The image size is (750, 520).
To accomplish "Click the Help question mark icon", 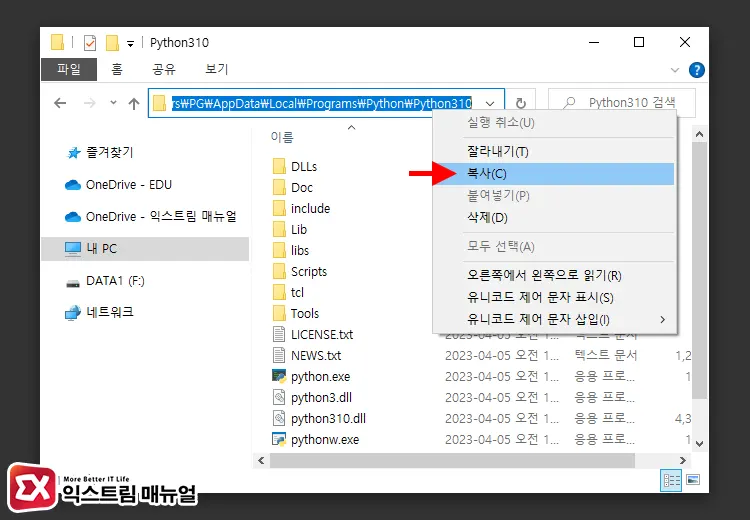I will 697,70.
